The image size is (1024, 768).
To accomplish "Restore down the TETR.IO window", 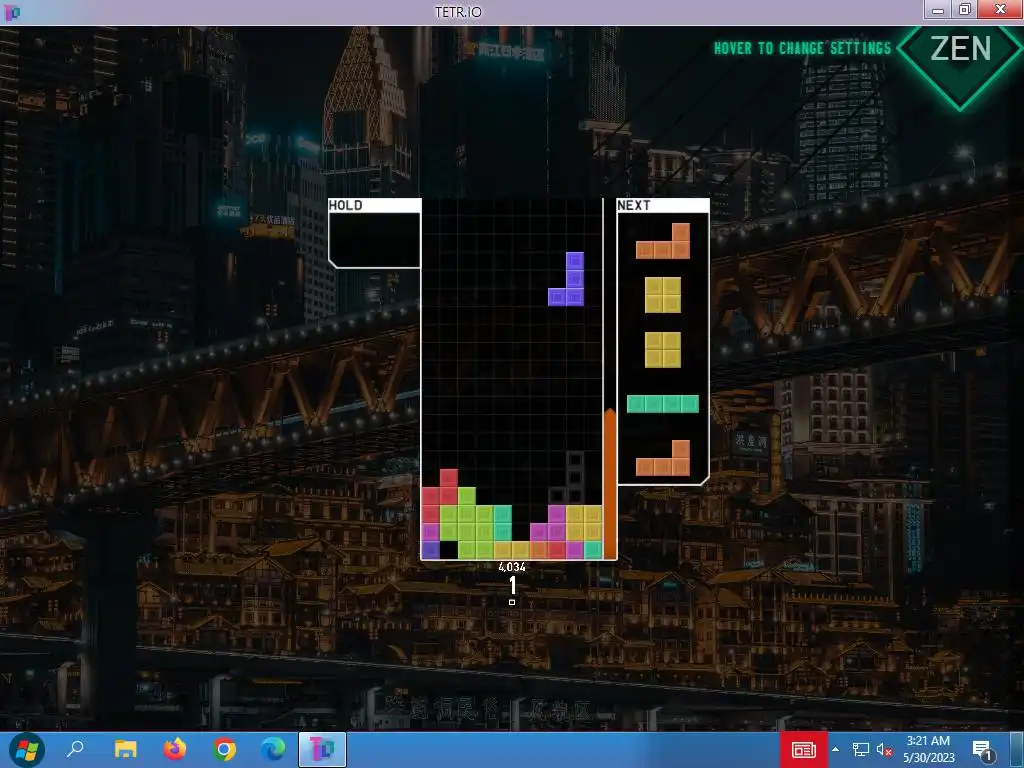I will [965, 9].
